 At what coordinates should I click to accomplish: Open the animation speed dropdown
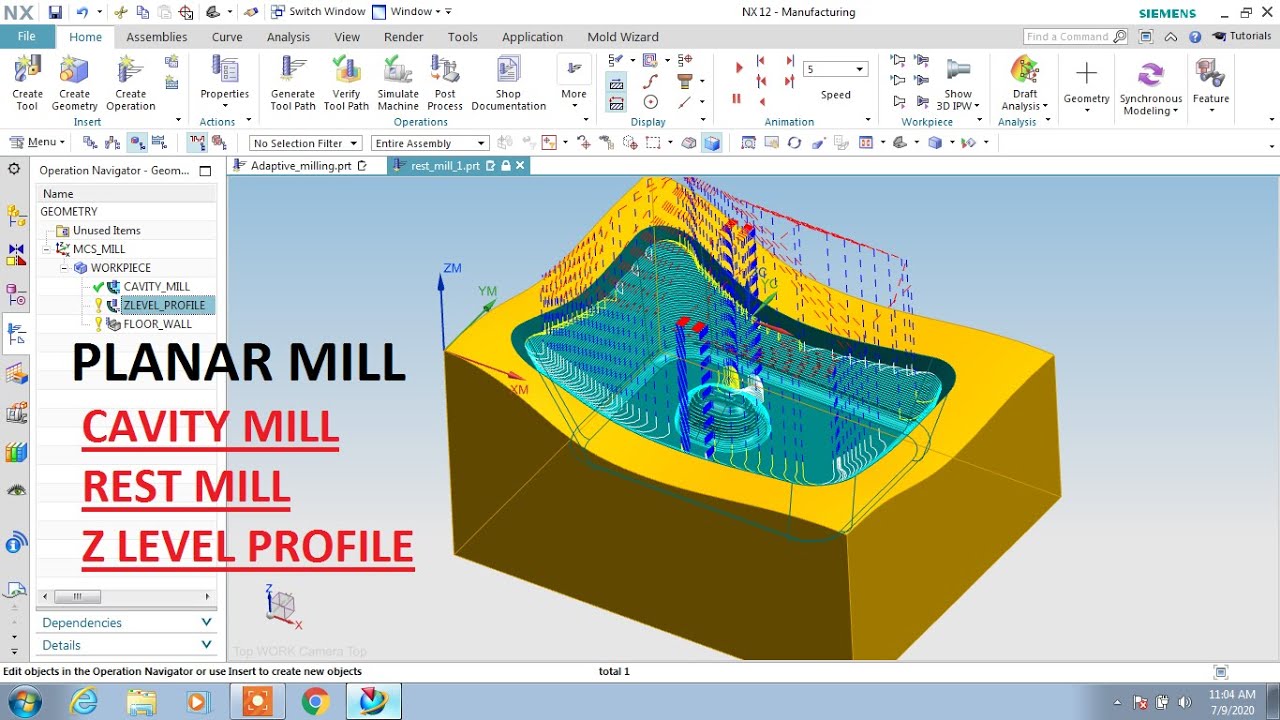tap(860, 69)
